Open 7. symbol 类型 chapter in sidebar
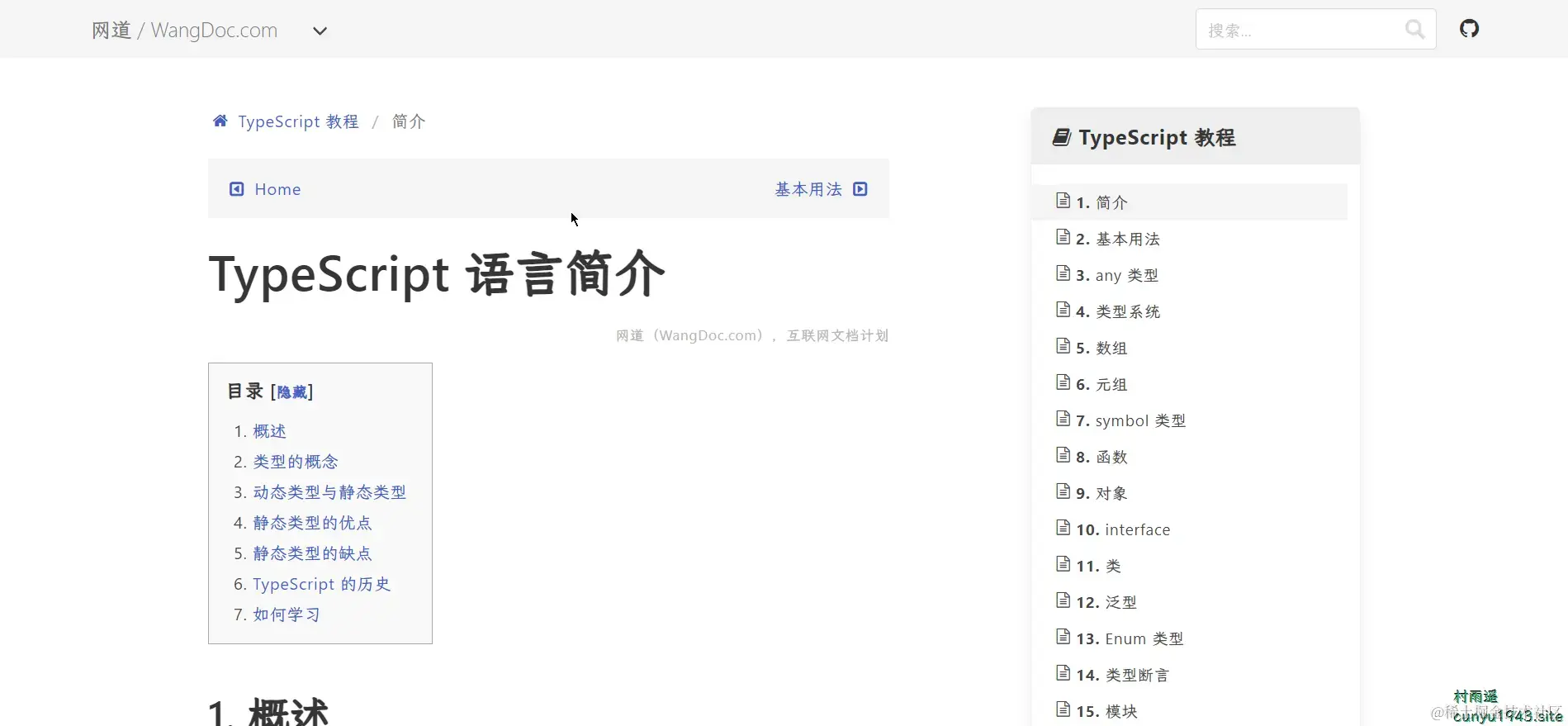The image size is (1568, 726). click(x=1189, y=420)
